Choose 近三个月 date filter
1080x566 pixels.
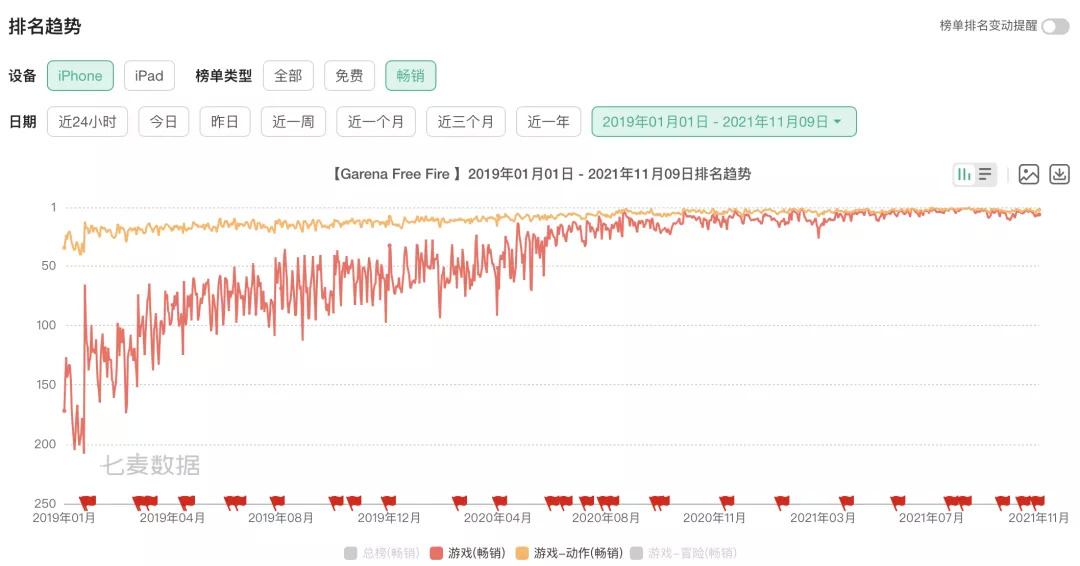coord(466,122)
